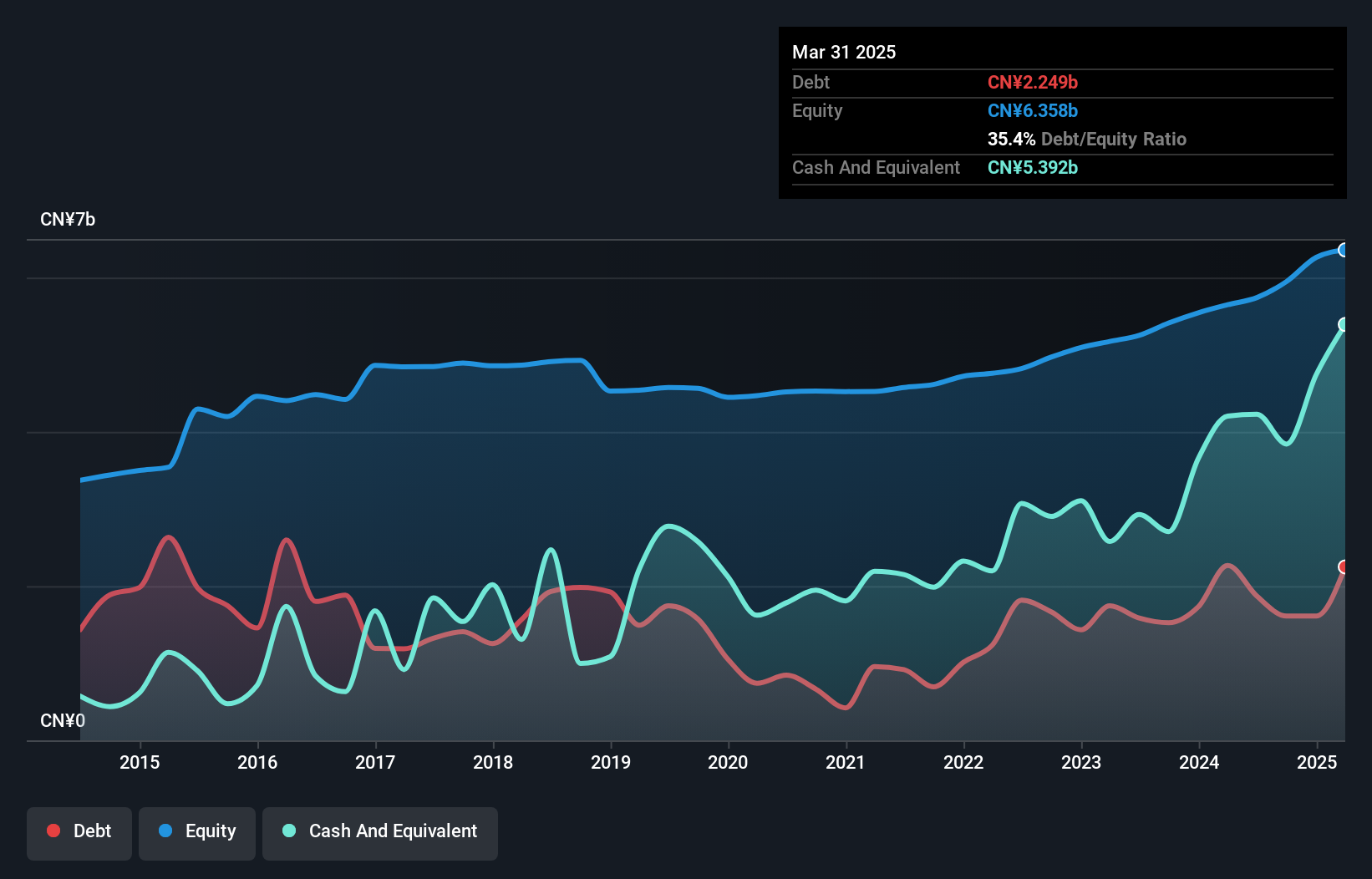This screenshot has width=1372, height=879.
Task: Click the Debt label in tooltip
Action: click(x=810, y=82)
